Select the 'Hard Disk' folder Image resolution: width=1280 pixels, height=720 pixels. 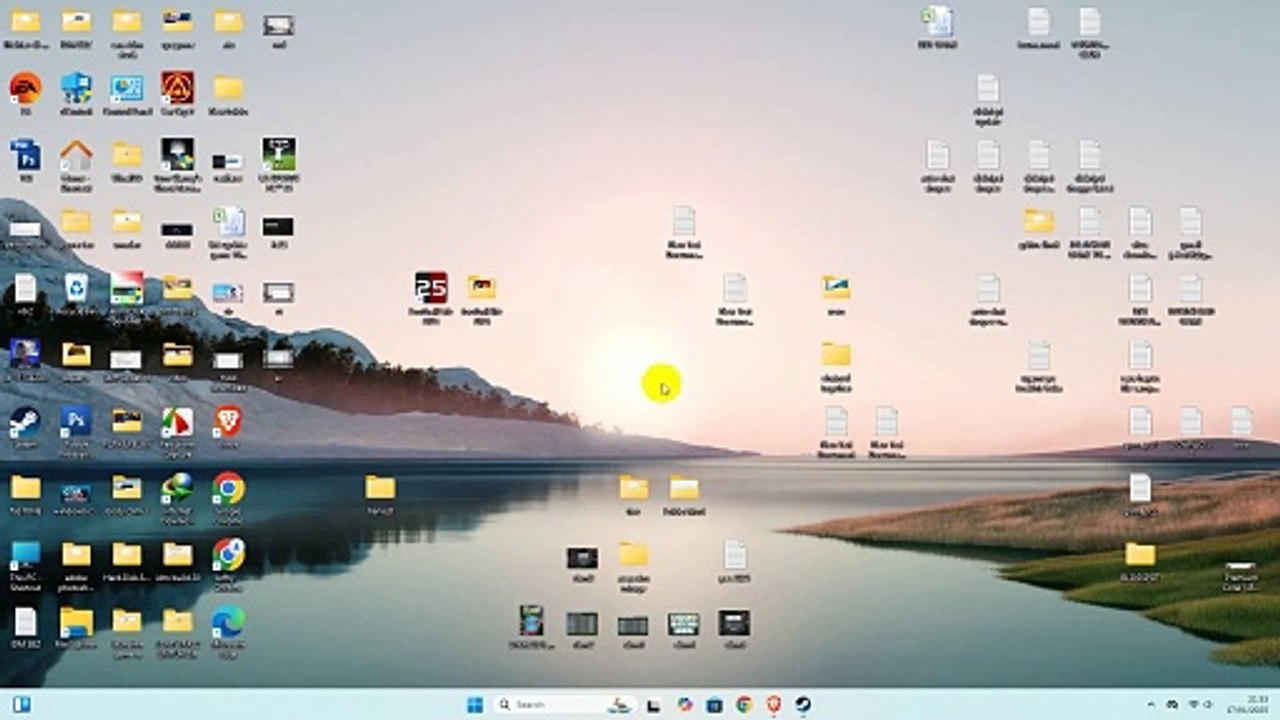(127, 554)
